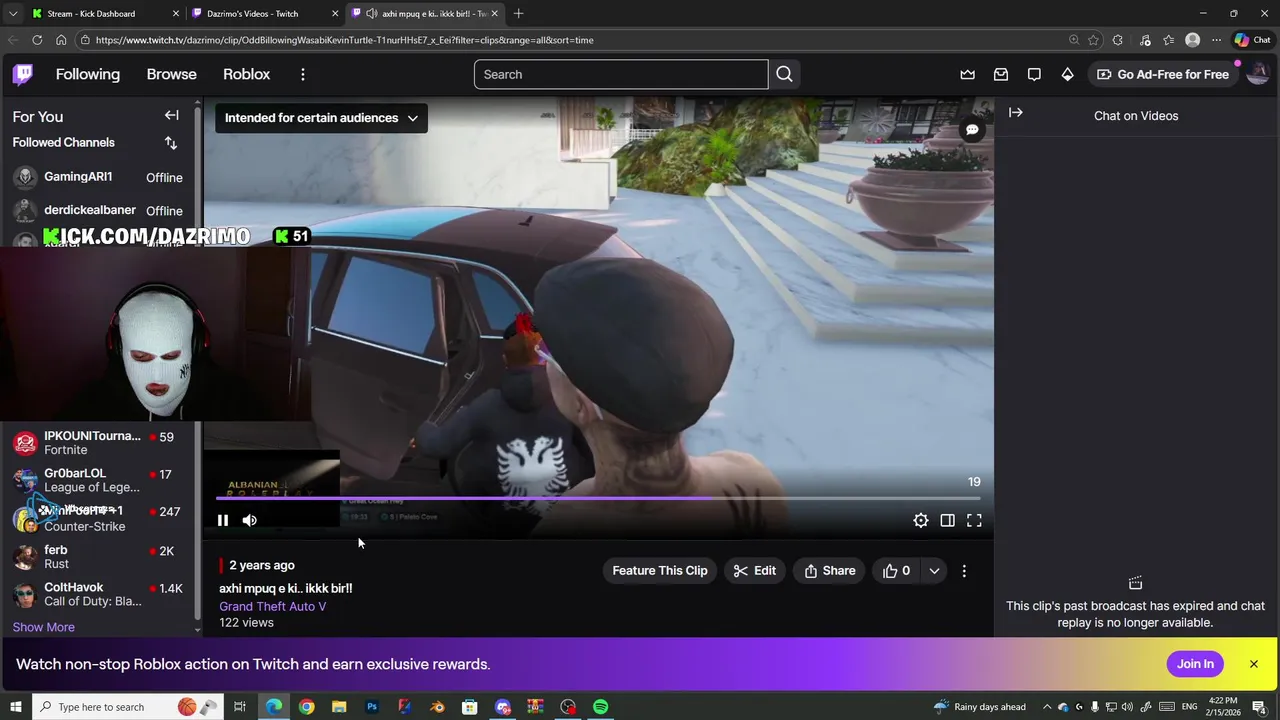This screenshot has height=720, width=1280.
Task: Open IPKOUNITourna... Fortnite live channel
Action: pyautogui.click(x=98, y=443)
